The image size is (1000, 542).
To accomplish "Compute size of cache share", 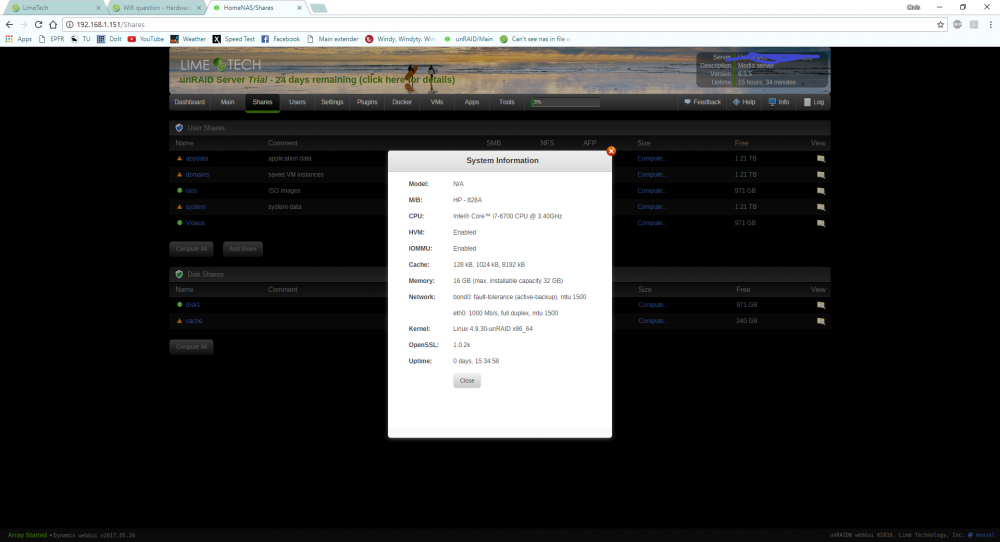I will pos(652,321).
